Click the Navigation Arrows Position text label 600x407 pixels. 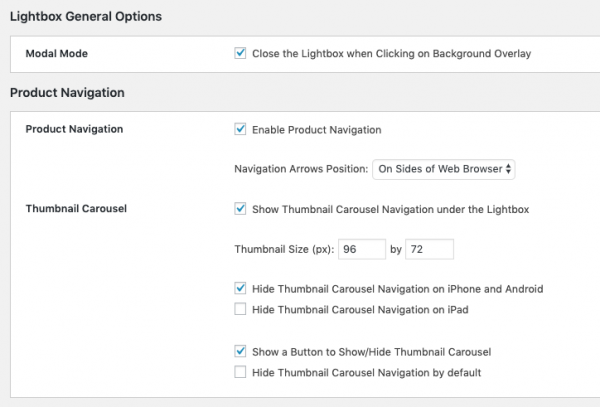300,169
